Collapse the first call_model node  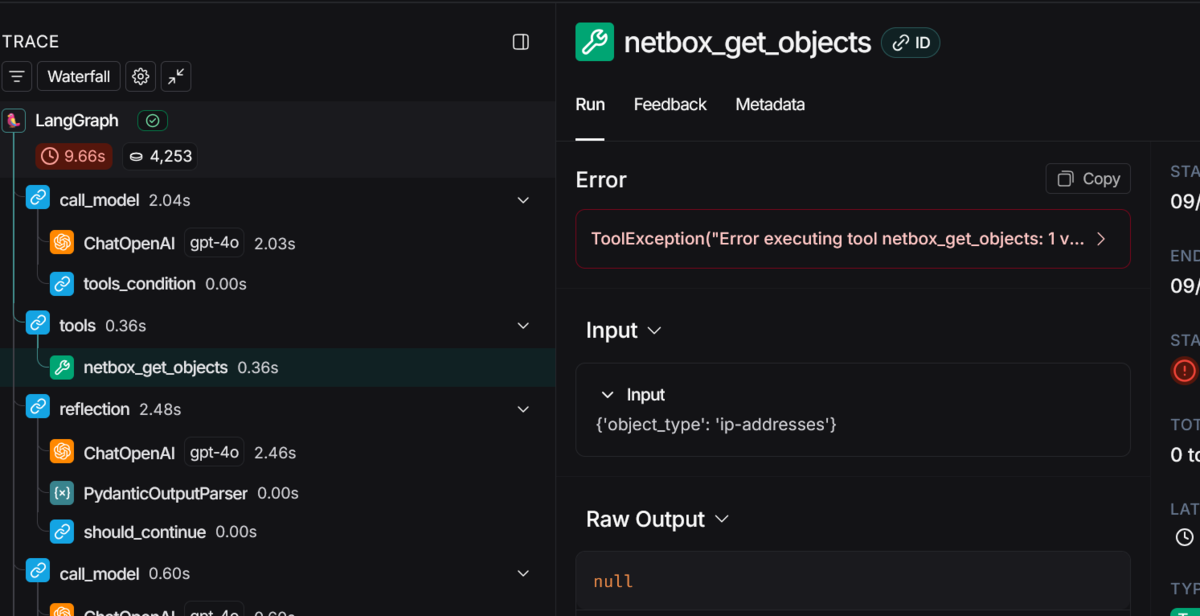523,200
